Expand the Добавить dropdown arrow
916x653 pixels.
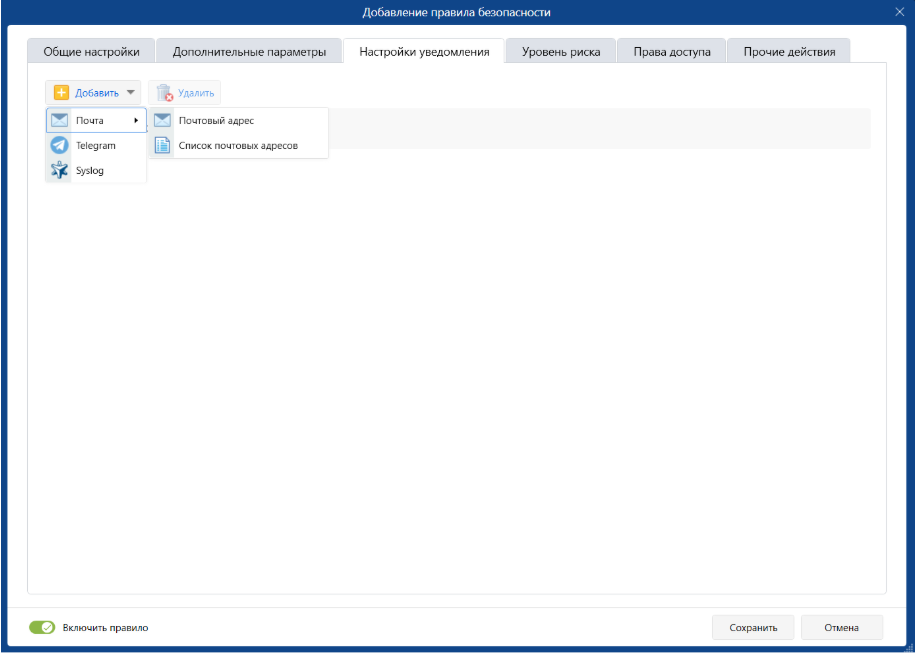tap(130, 93)
